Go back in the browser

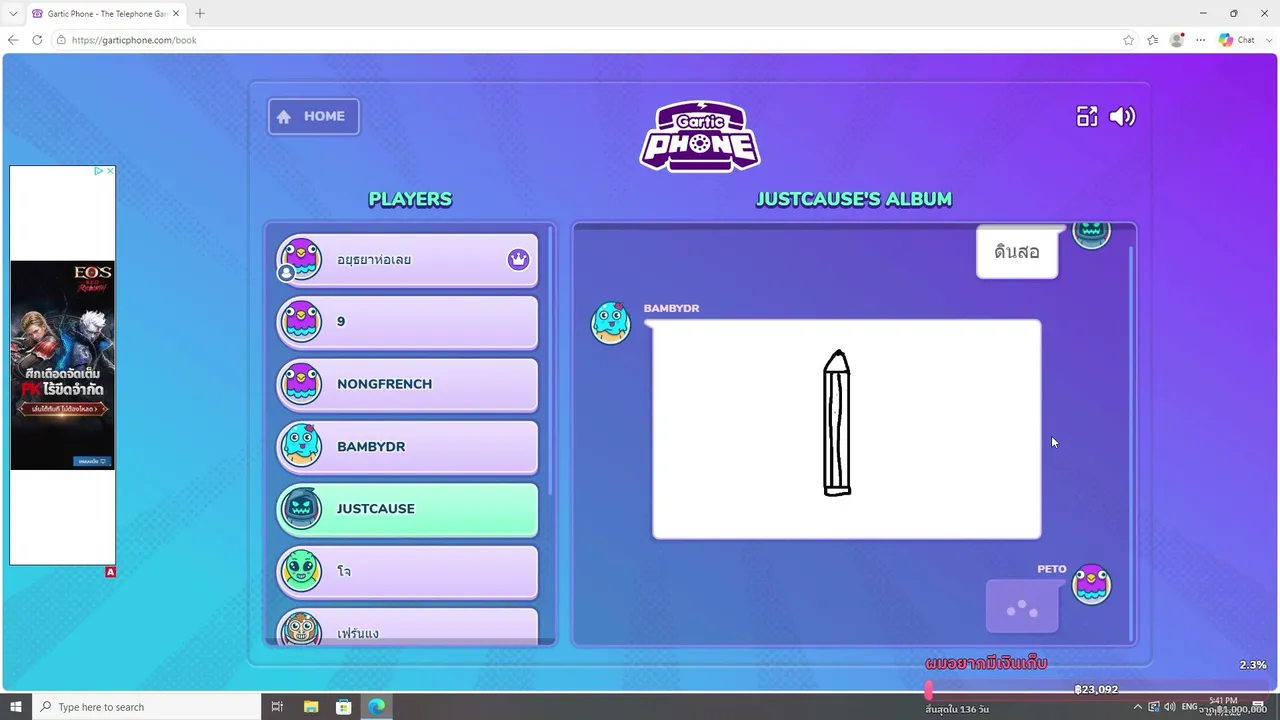[13, 40]
